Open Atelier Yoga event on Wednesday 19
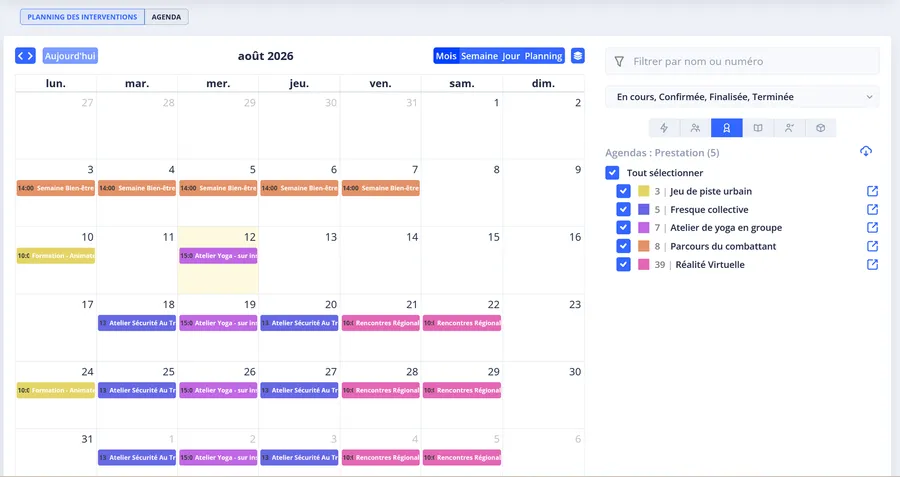This screenshot has height=477, width=900. [218, 323]
